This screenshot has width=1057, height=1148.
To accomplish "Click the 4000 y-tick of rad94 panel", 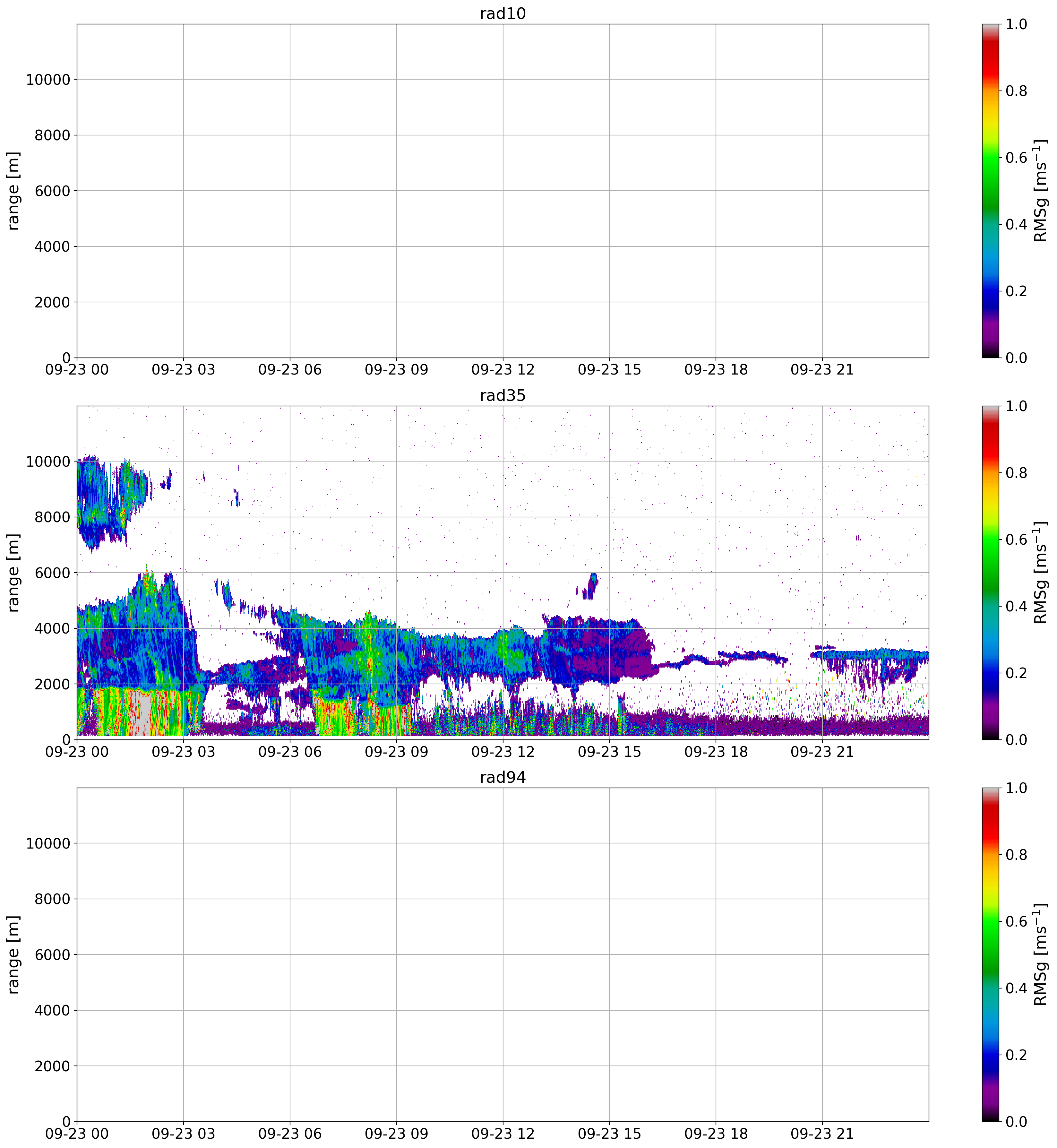I will tap(52, 1010).
